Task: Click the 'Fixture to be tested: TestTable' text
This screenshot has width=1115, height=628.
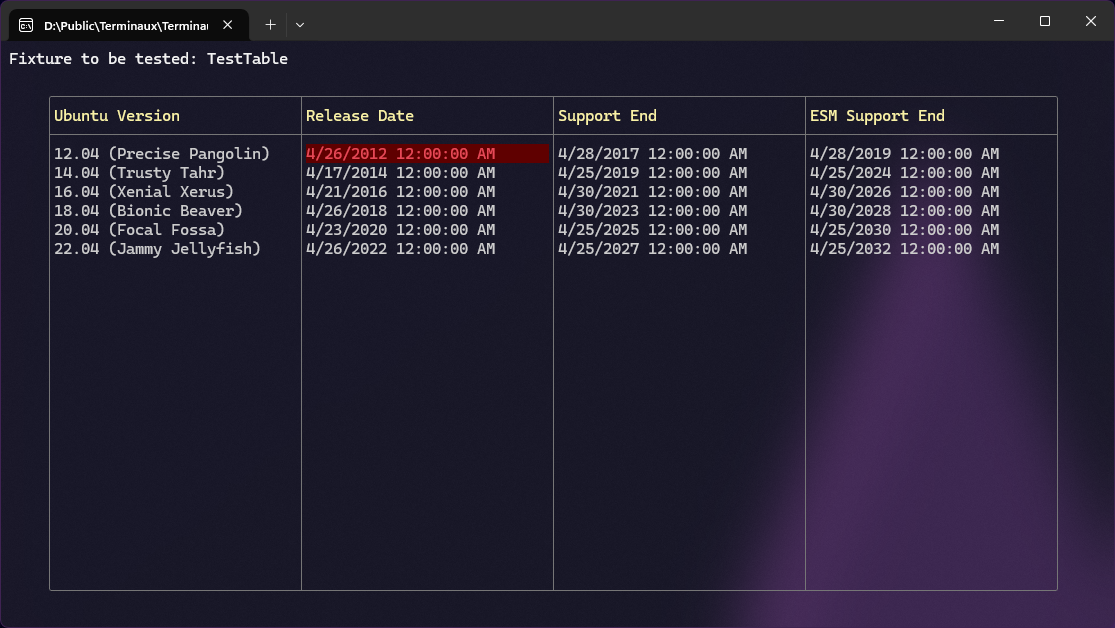Action: pyautogui.click(x=148, y=59)
